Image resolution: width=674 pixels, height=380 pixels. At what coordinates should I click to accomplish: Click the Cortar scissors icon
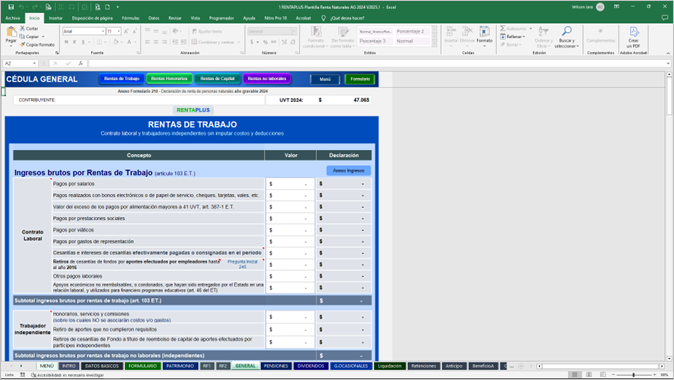[x=22, y=28]
